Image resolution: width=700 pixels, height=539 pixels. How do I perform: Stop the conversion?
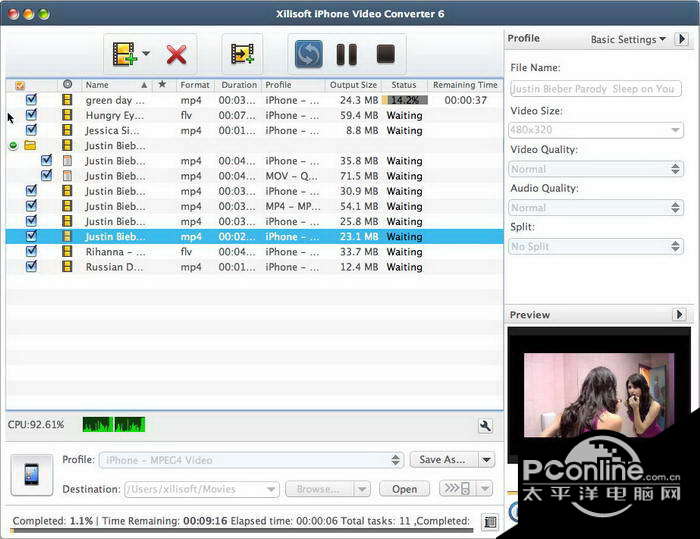(x=386, y=54)
